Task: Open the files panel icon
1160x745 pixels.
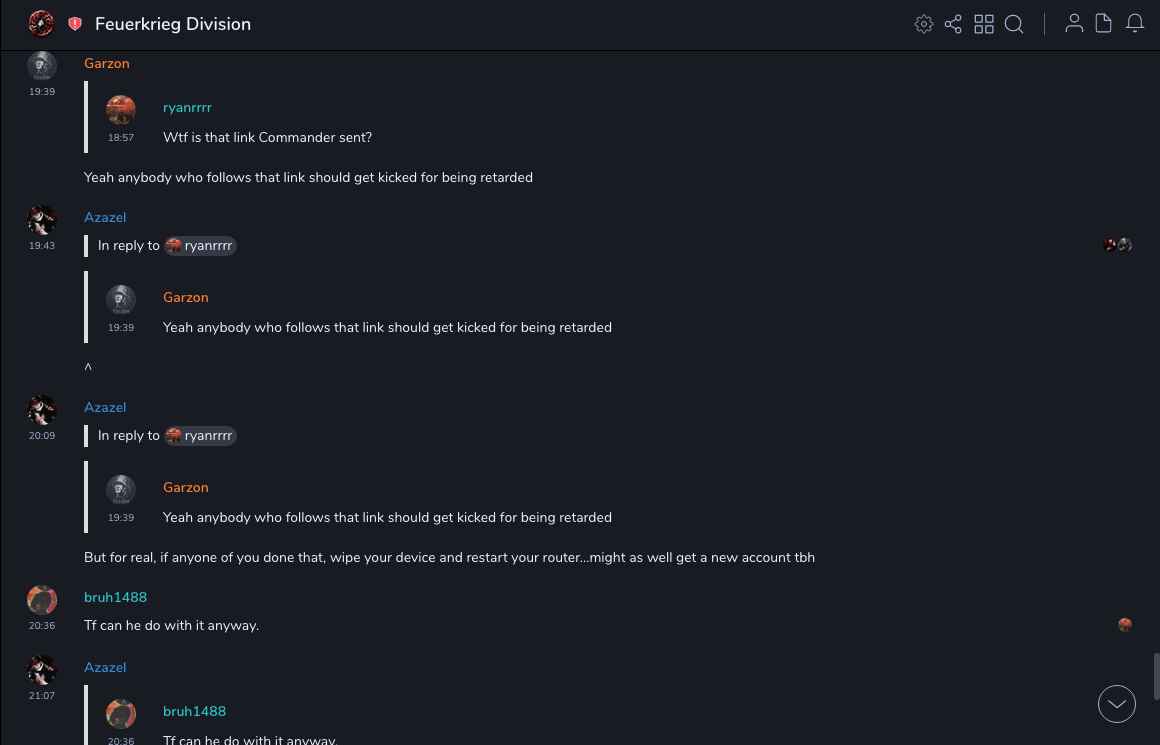Action: coord(1104,24)
